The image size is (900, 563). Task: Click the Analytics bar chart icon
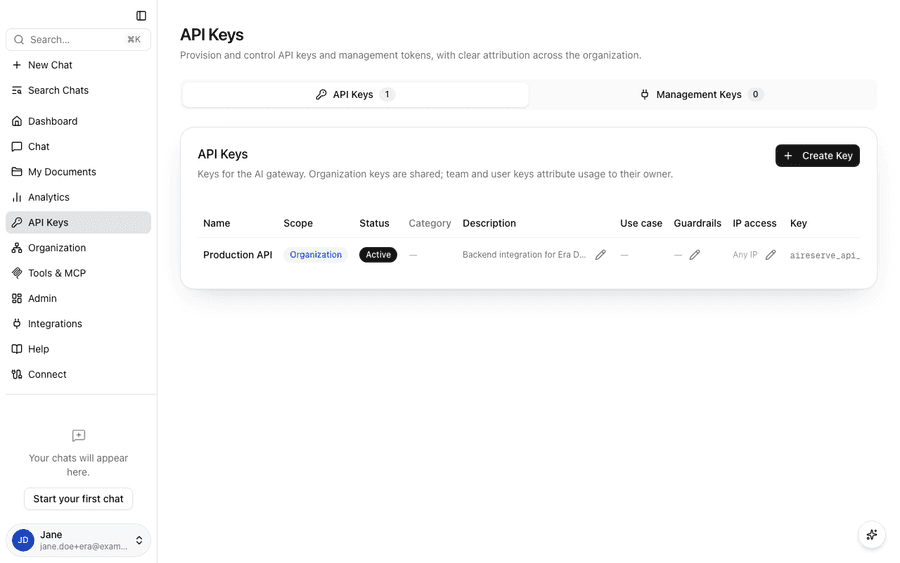(17, 197)
